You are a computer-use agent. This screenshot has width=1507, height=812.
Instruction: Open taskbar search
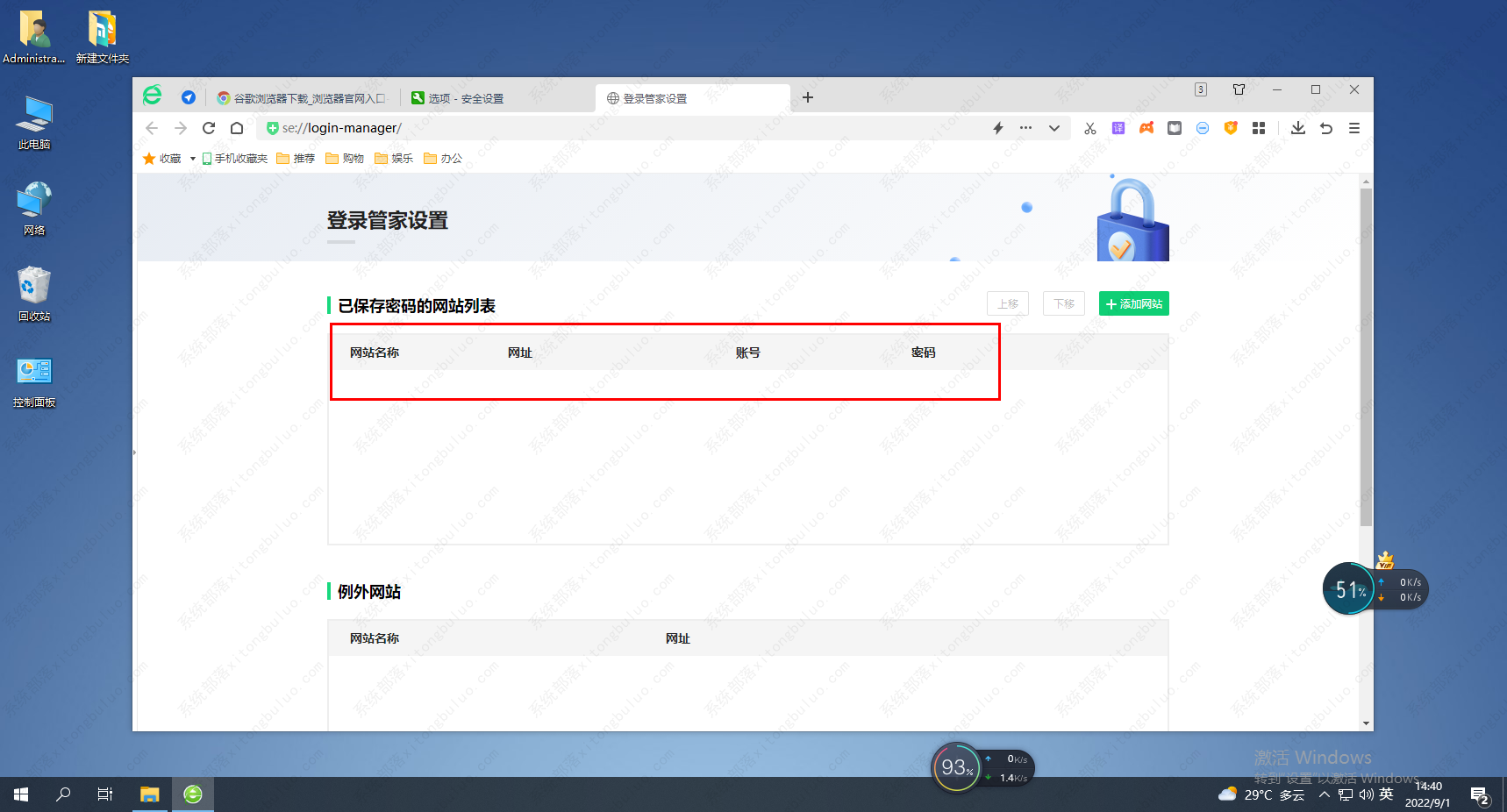click(63, 794)
